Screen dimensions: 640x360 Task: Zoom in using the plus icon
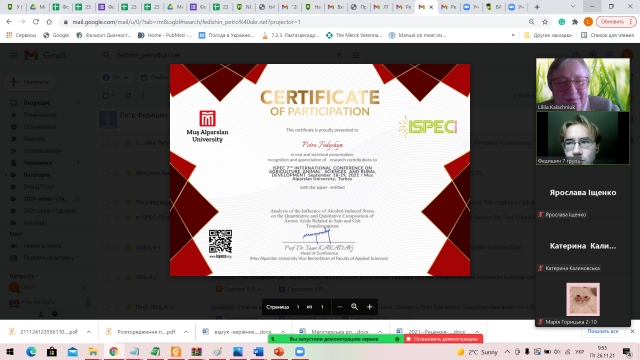point(369,307)
